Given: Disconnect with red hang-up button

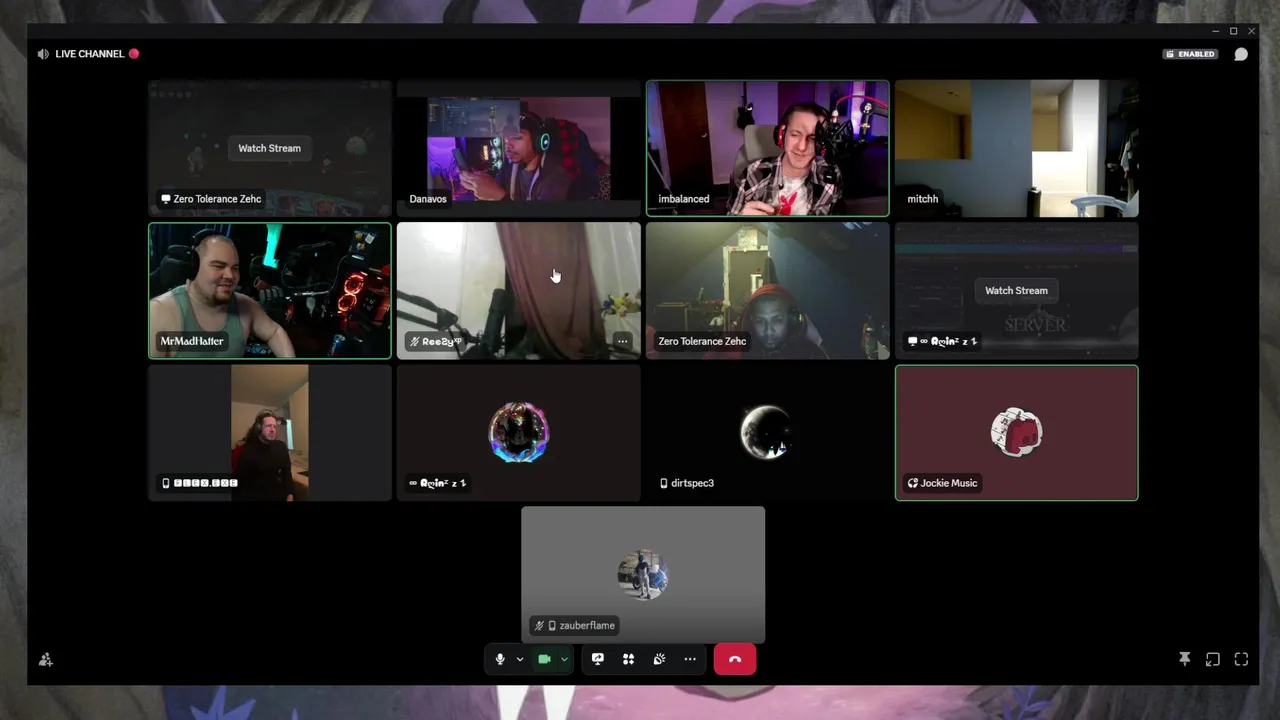Looking at the screenshot, I should click(x=735, y=659).
